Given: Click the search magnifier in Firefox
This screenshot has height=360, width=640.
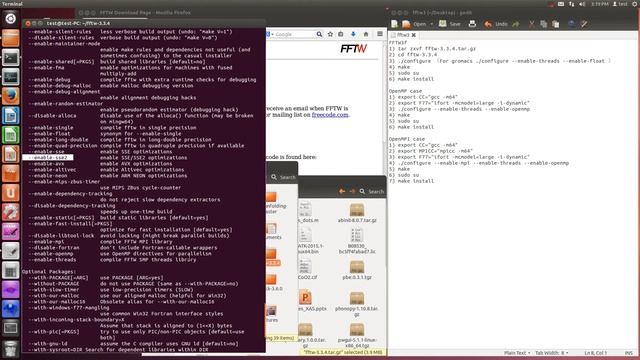Looking at the screenshot, I should click(319, 34).
